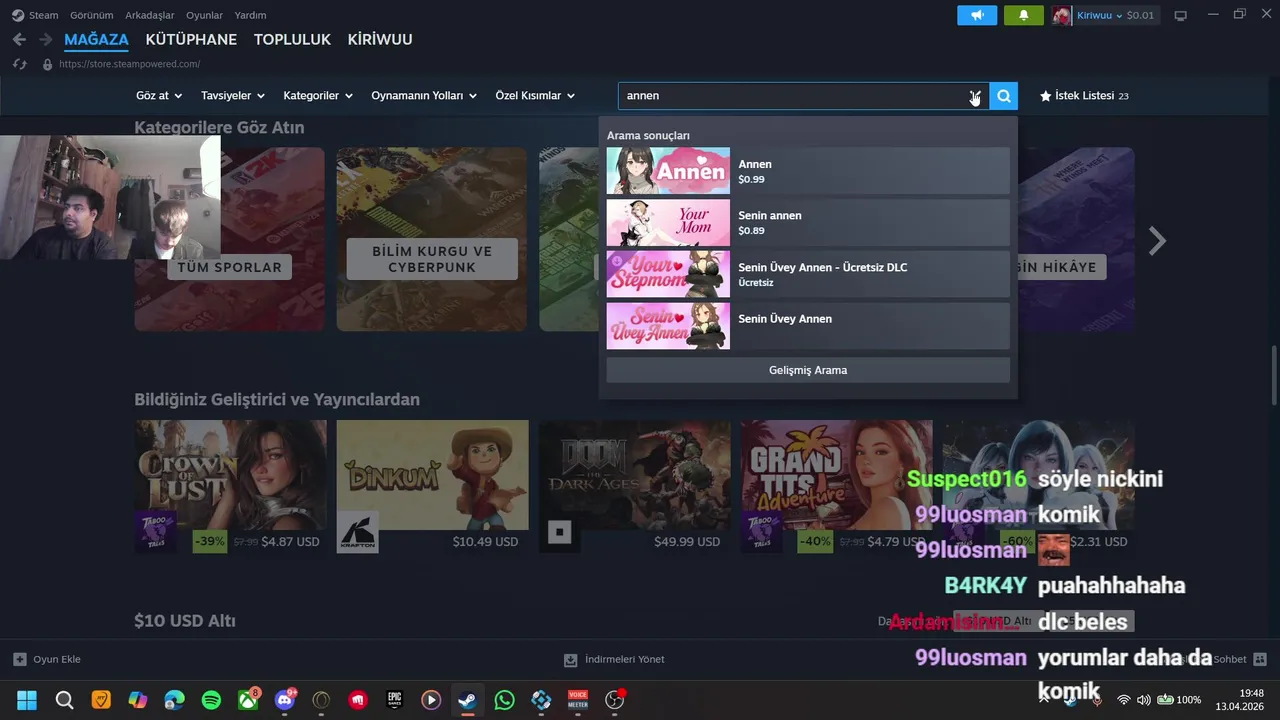Open the DOOM The Dark Ages card
The width and height of the screenshot is (1280, 720).
point(634,487)
